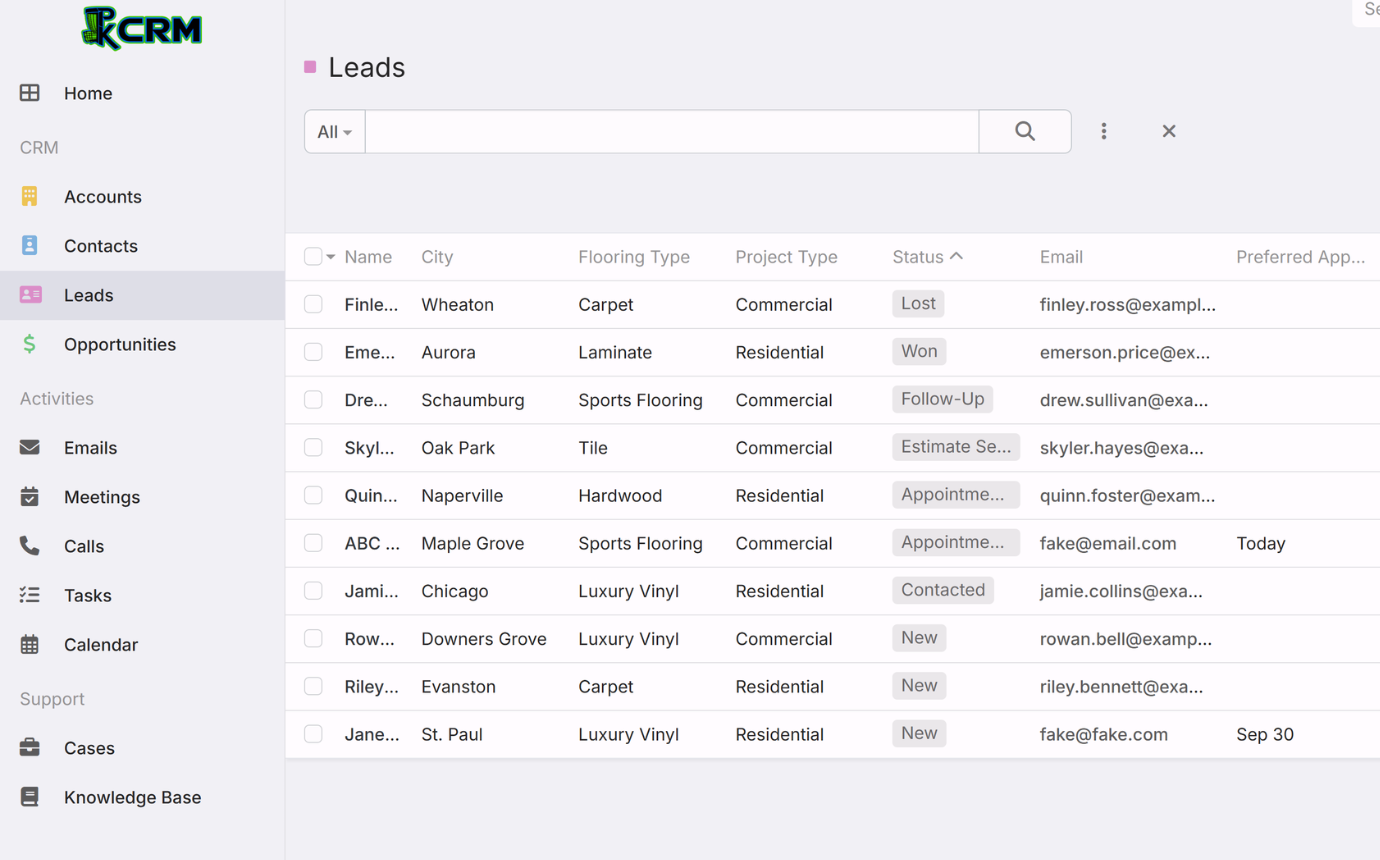Clear search with the X icon

tap(1169, 131)
